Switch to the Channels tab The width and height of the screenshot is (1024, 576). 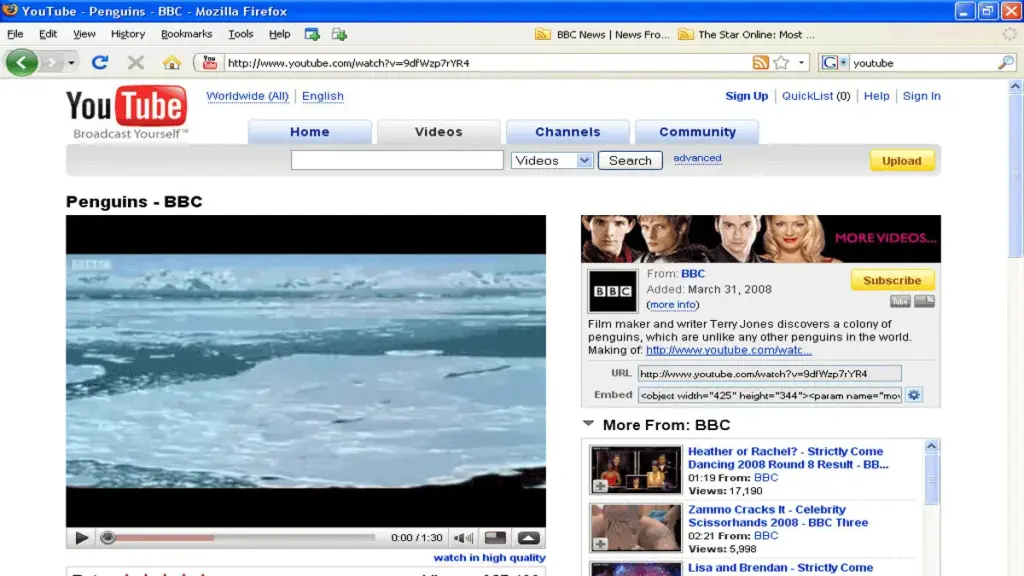(567, 132)
